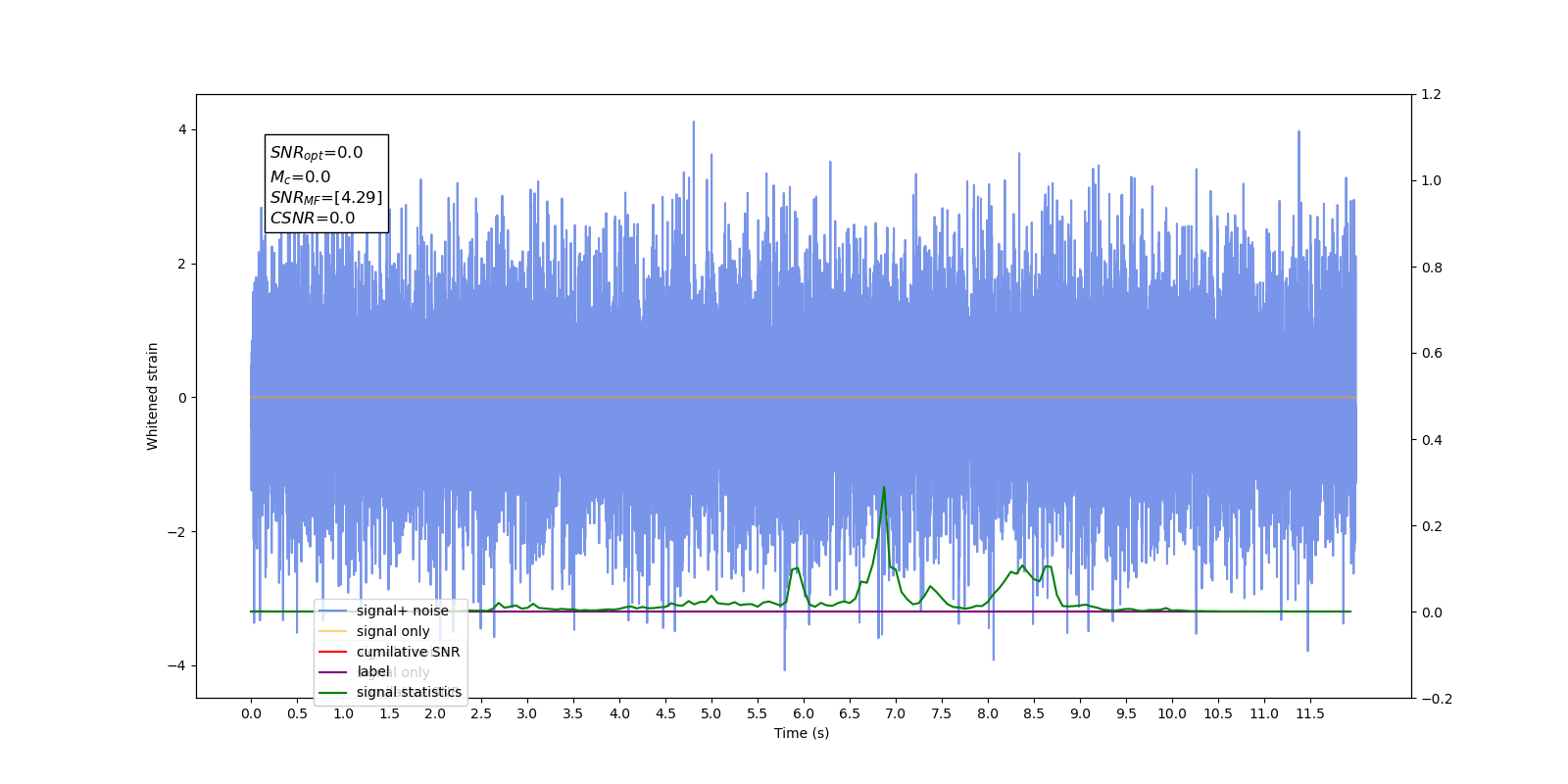
Task: Click the left axis tick label −4
Action: point(176,665)
